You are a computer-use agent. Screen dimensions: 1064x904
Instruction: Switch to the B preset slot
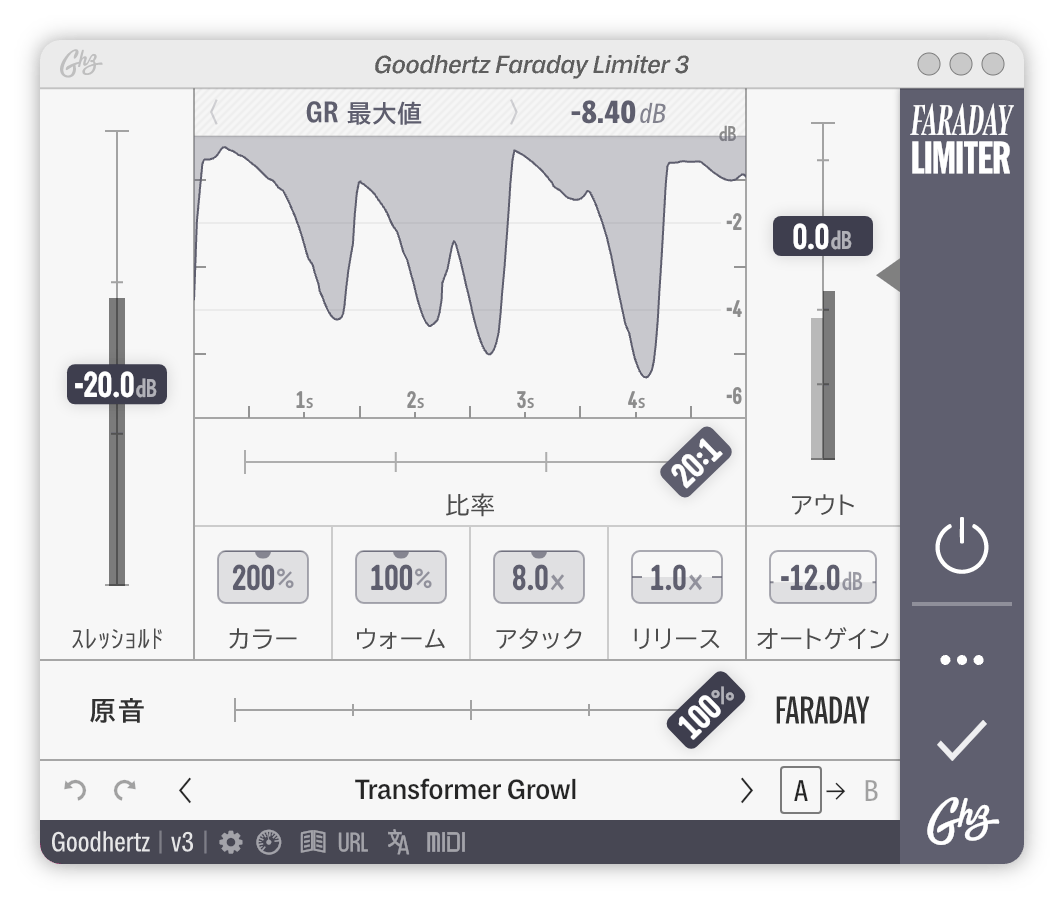click(x=871, y=791)
